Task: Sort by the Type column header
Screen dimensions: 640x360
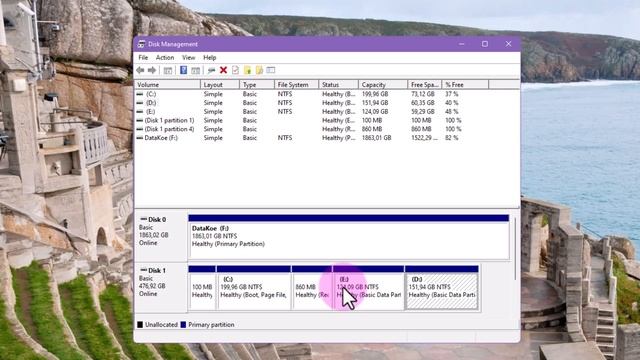Action: (257, 85)
